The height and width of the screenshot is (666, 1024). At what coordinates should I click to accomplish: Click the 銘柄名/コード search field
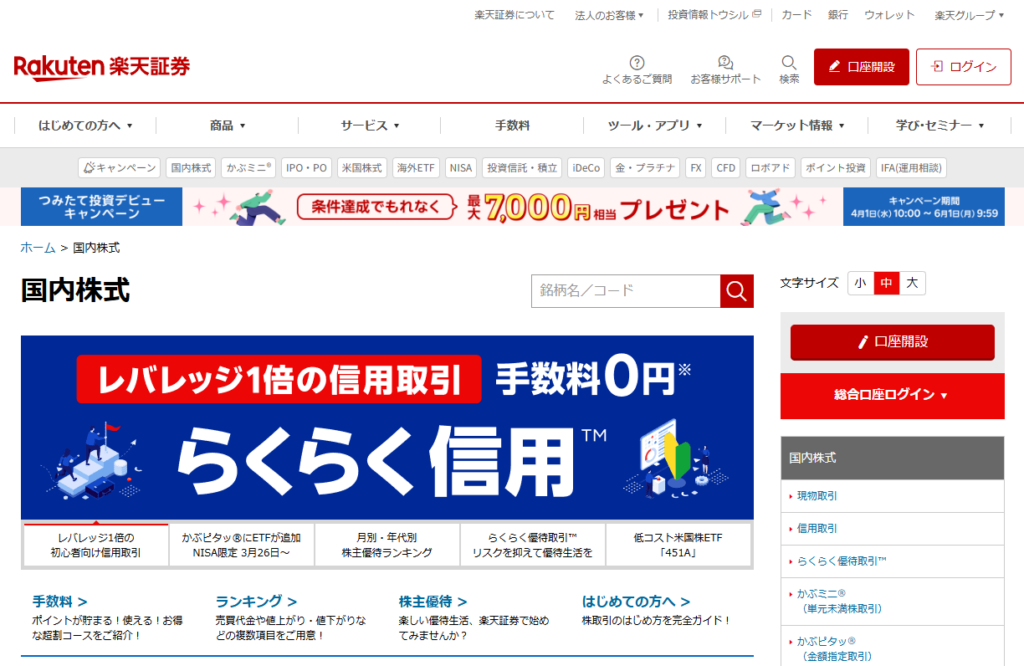click(626, 291)
